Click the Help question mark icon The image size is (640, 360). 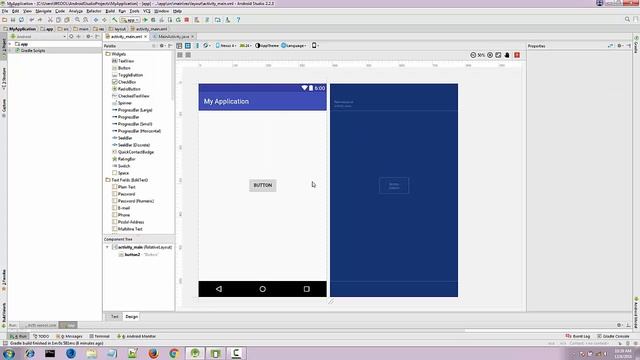pos(238,20)
